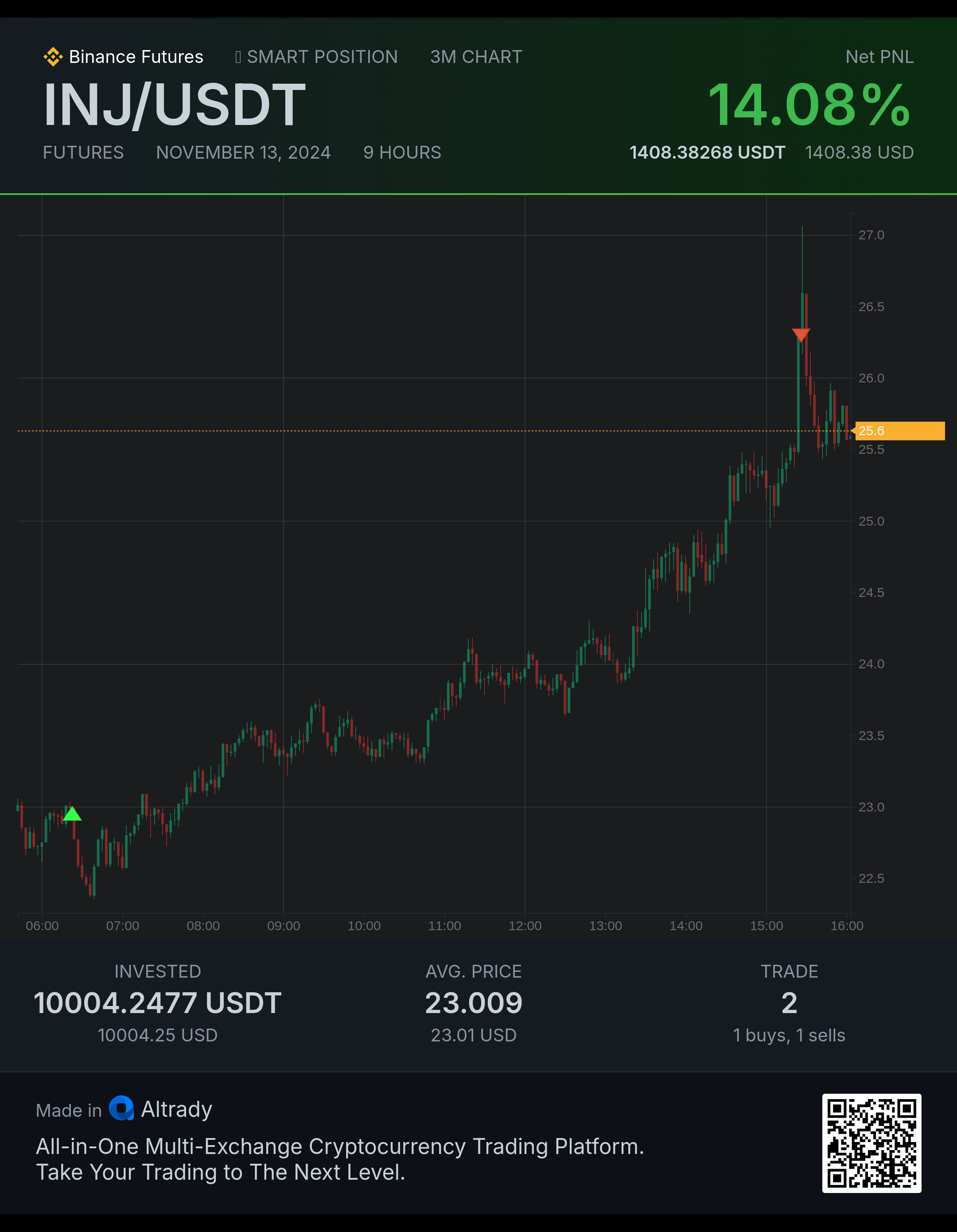This screenshot has width=957, height=1232.
Task: Click the 07:00 time axis label
Action: click(x=122, y=926)
